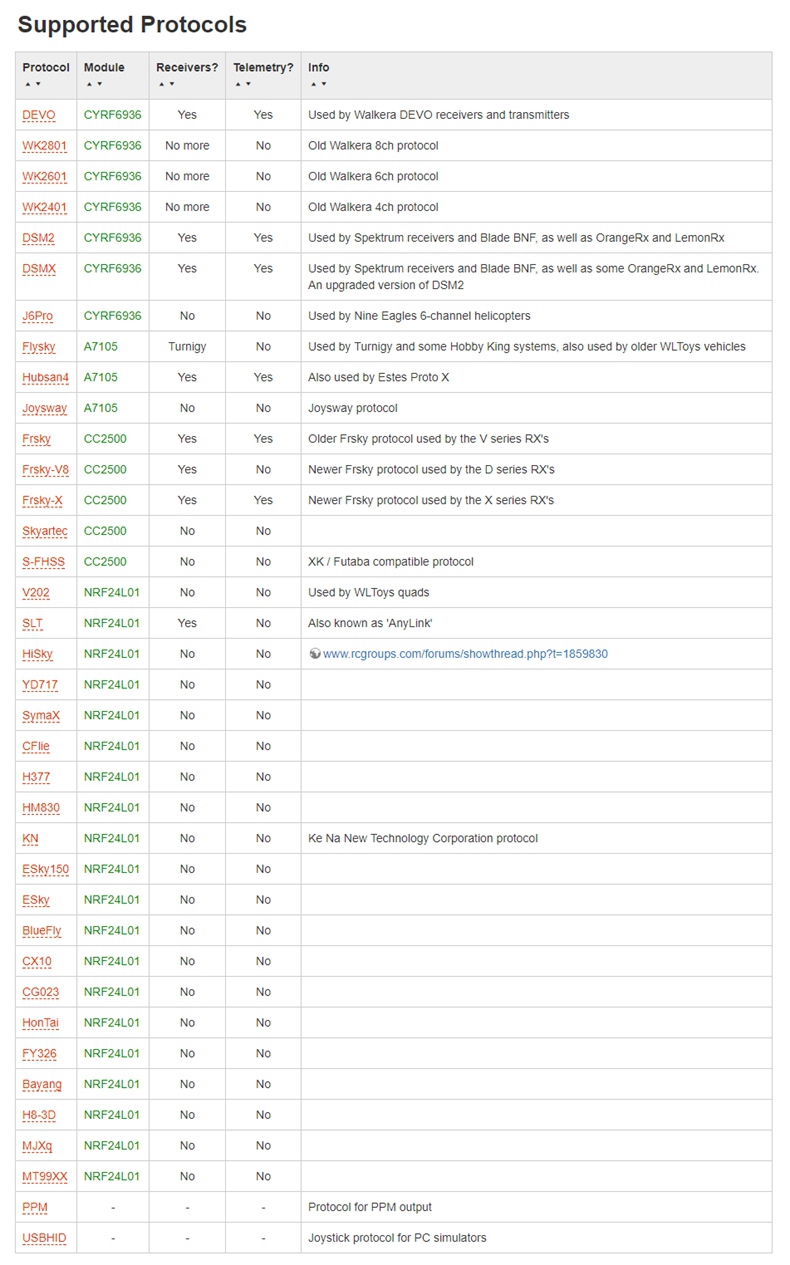Follow the Frsky-X protocol link
Viewport: 790px width, 1265px height.
tap(43, 500)
